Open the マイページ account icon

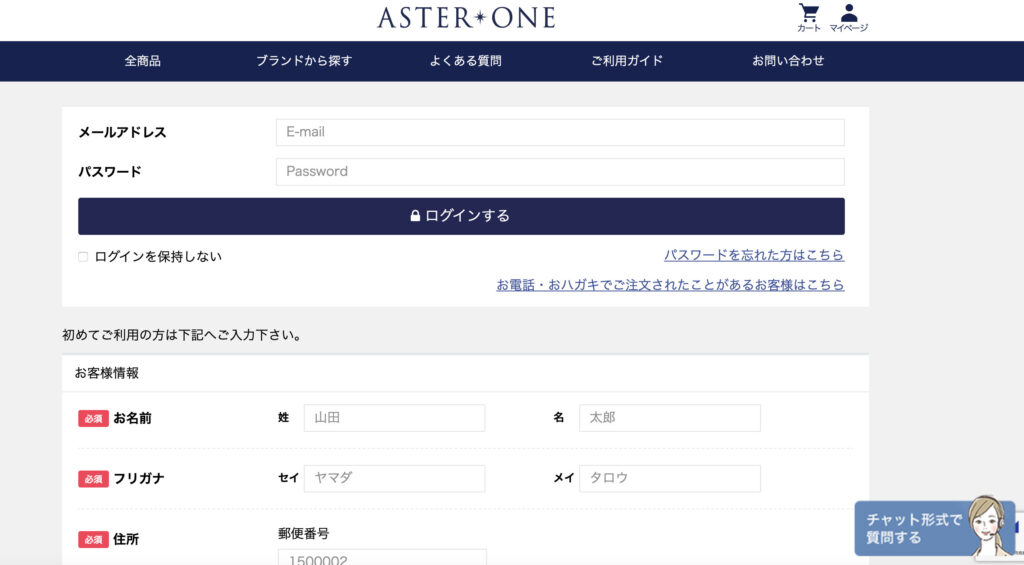[x=848, y=18]
